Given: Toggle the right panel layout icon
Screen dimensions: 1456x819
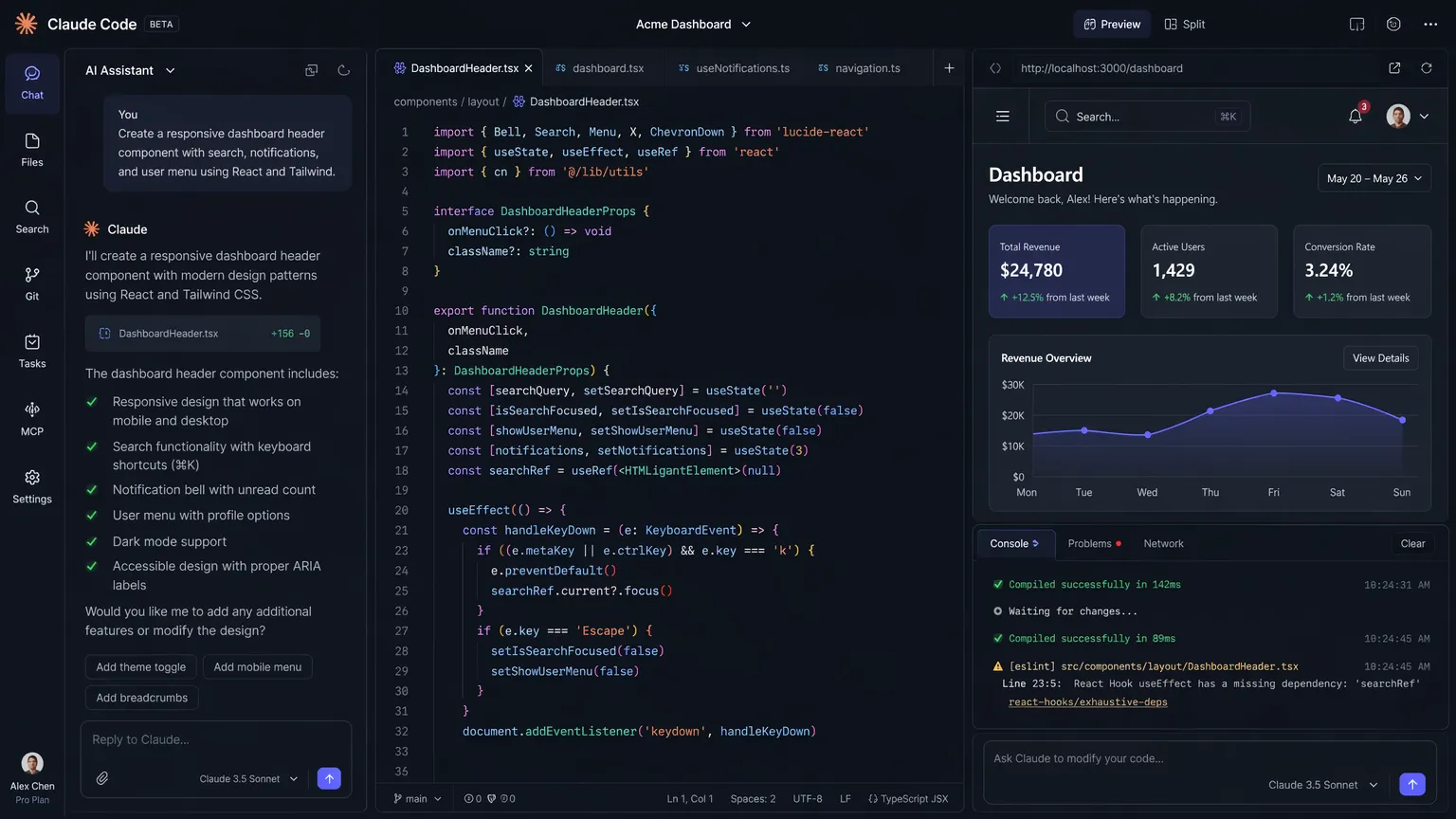Looking at the screenshot, I should (1357, 24).
